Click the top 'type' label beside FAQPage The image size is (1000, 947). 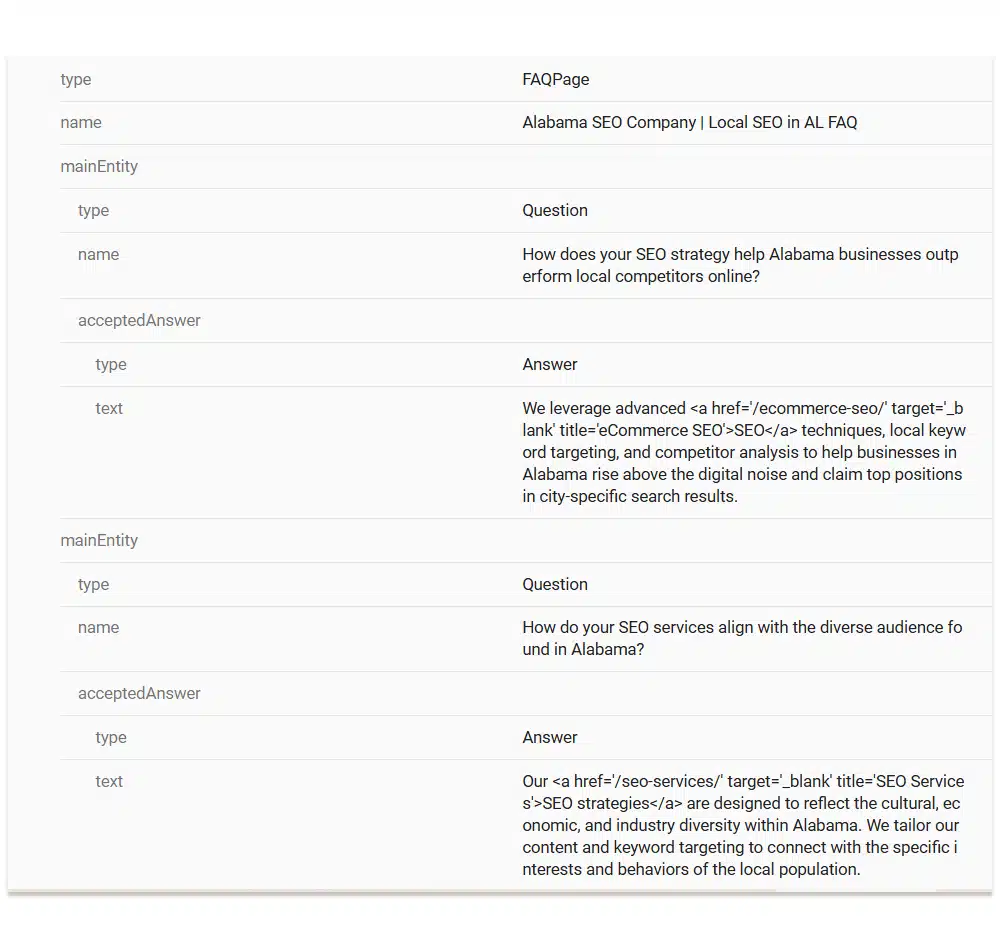[76, 80]
